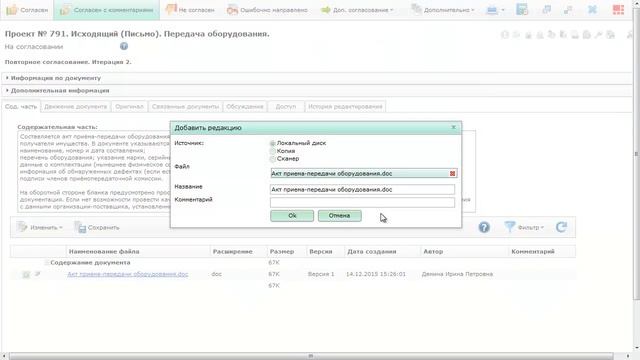Click the blue X toolbar icon
The height and width of the screenshot is (360, 640).
pos(592,9)
